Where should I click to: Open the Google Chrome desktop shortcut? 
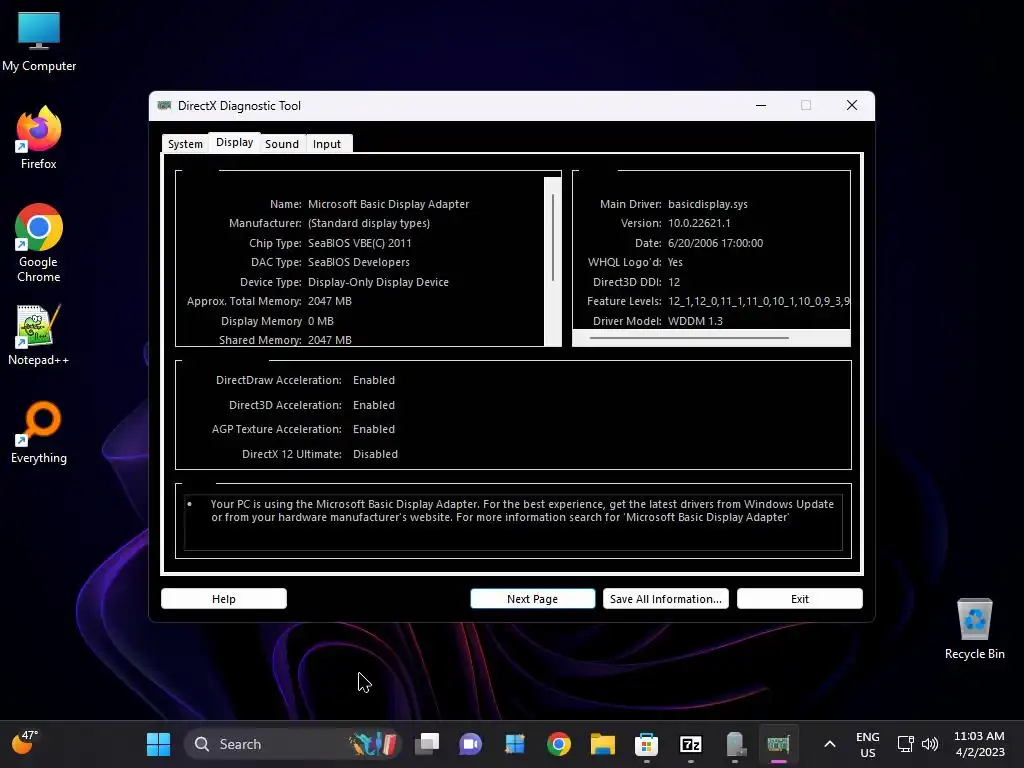tap(39, 243)
